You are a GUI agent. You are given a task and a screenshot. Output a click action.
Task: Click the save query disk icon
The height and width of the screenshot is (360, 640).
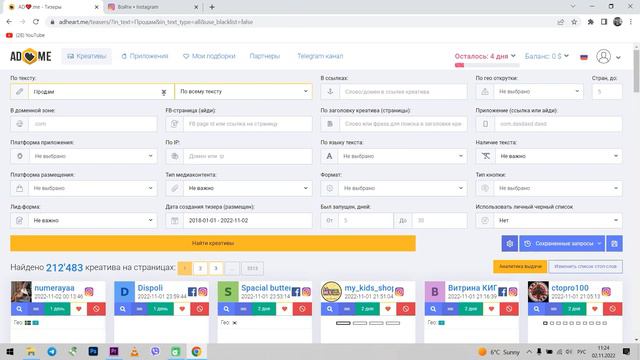614,244
